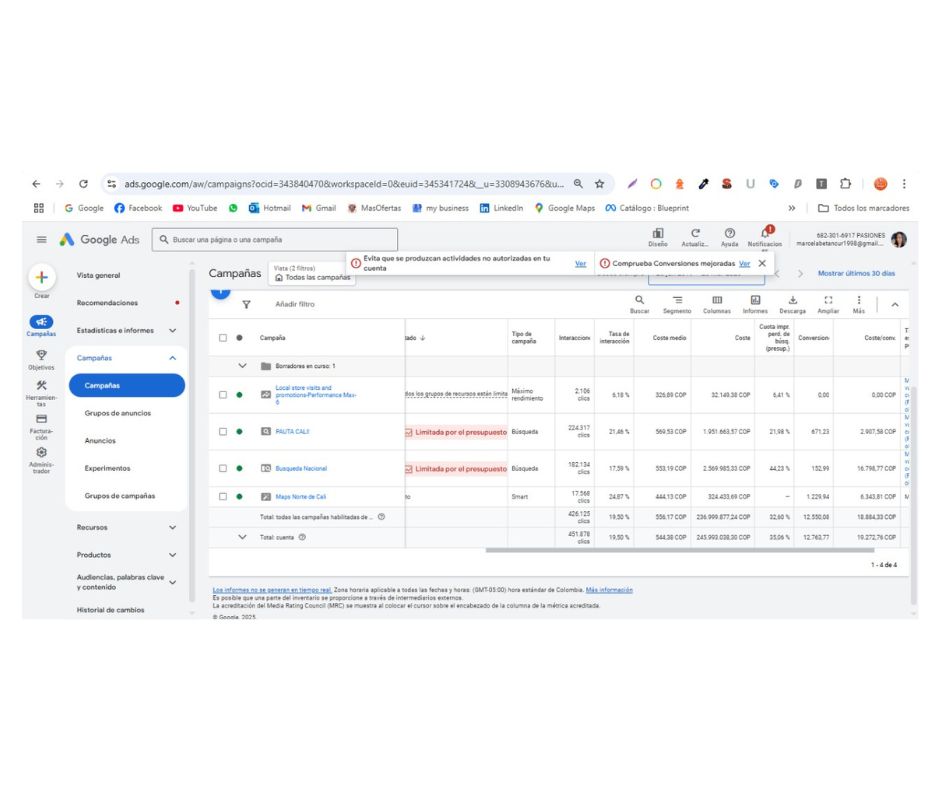940x788 pixels.
Task: Expand Estadísticas e informes section
Action: (x=172, y=330)
